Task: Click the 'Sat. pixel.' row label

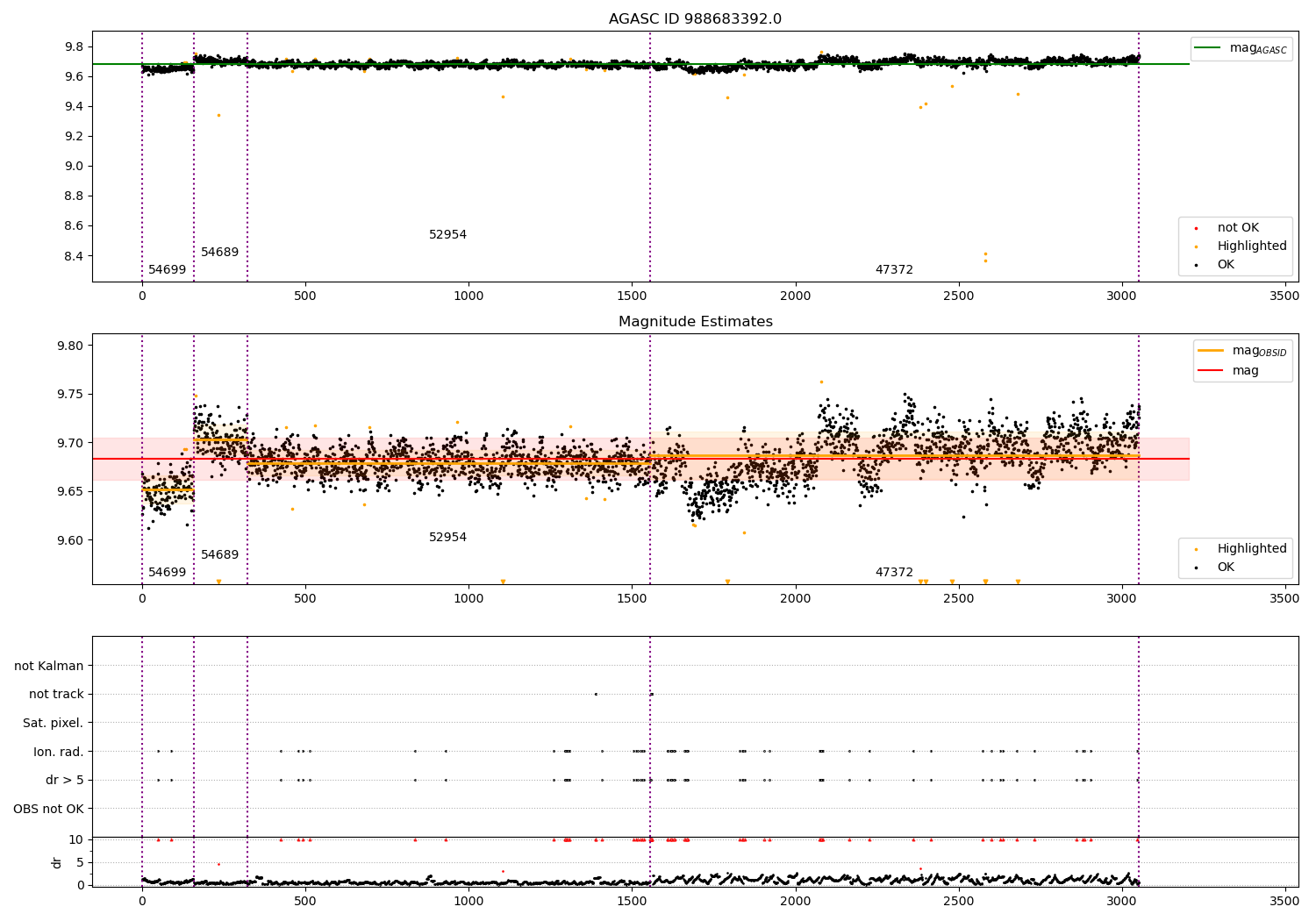Action: tap(54, 724)
